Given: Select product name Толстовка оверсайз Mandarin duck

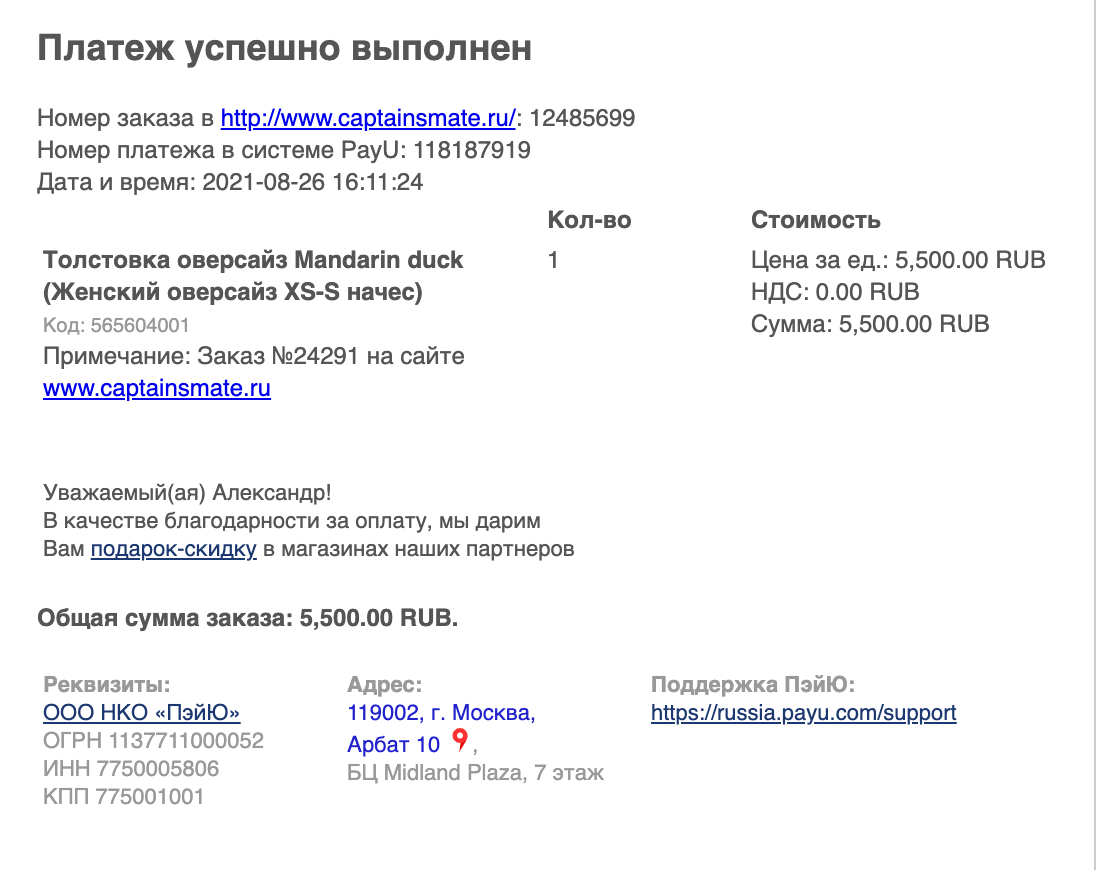Looking at the screenshot, I should [x=253, y=260].
